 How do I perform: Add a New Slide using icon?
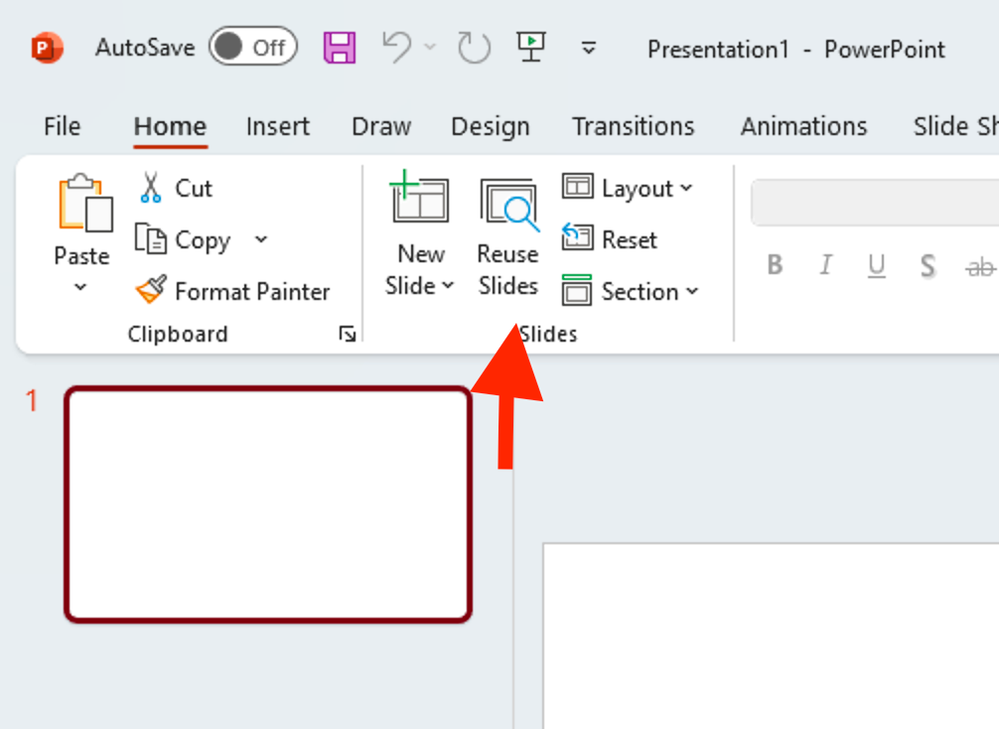pyautogui.click(x=420, y=197)
